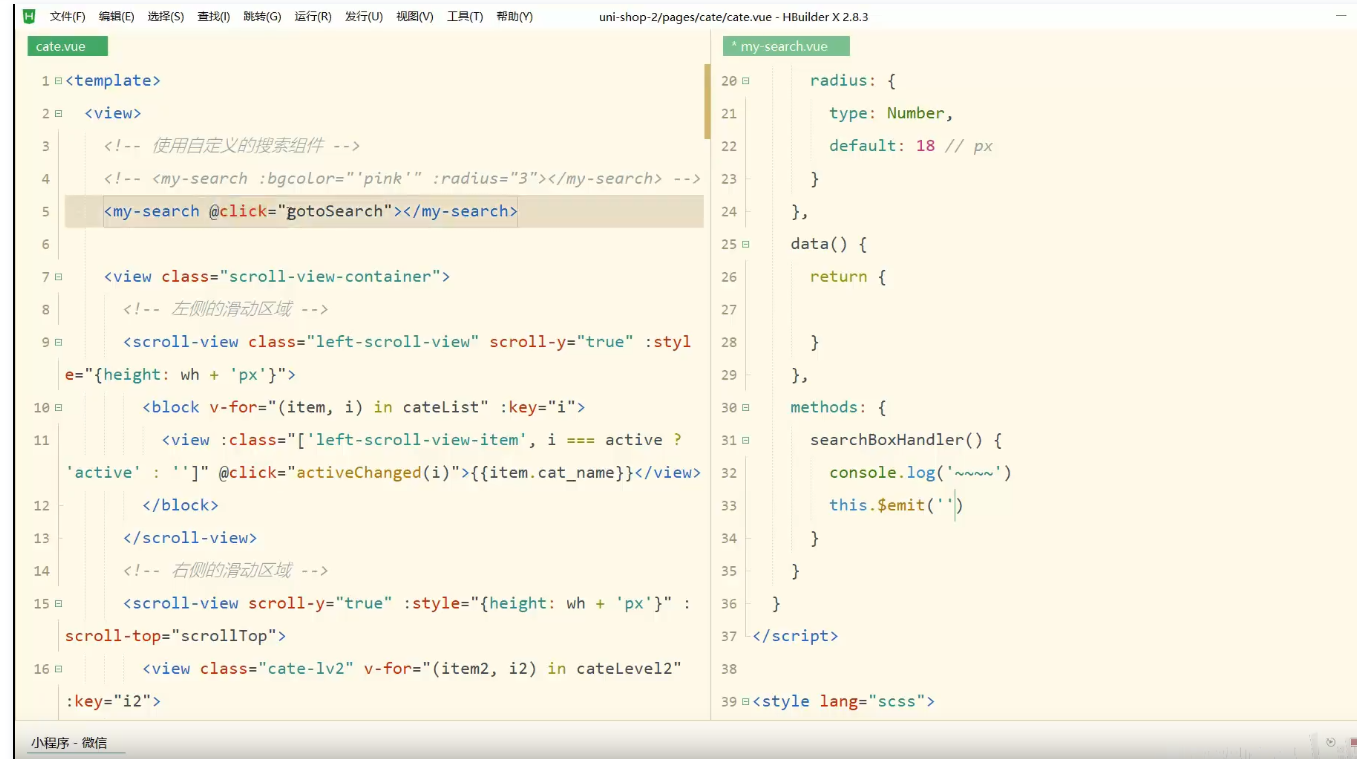Viewport: 1357px width, 759px height.
Task: Open the 文件(F) menu
Action: pos(67,17)
